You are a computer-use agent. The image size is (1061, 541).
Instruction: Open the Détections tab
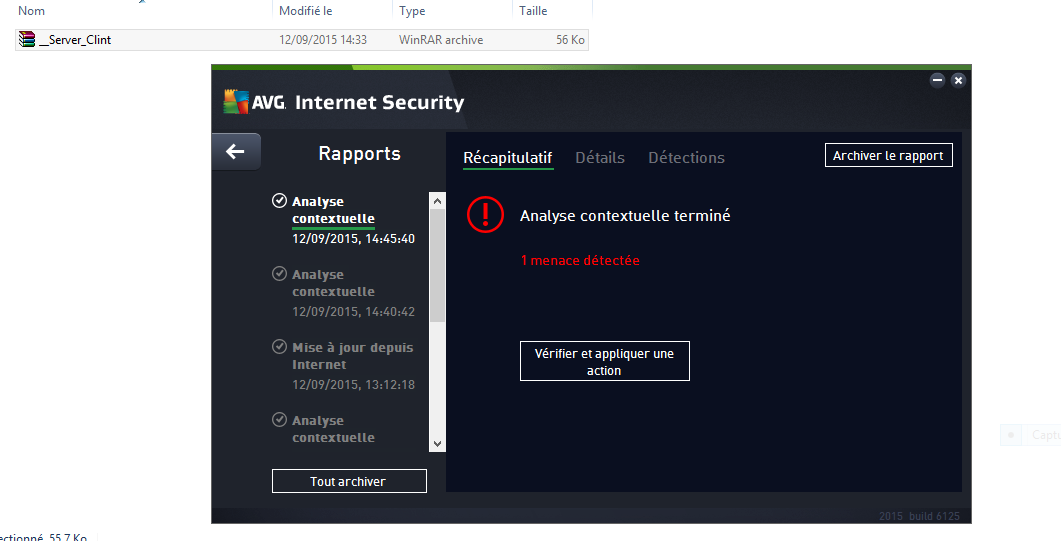(x=686, y=158)
